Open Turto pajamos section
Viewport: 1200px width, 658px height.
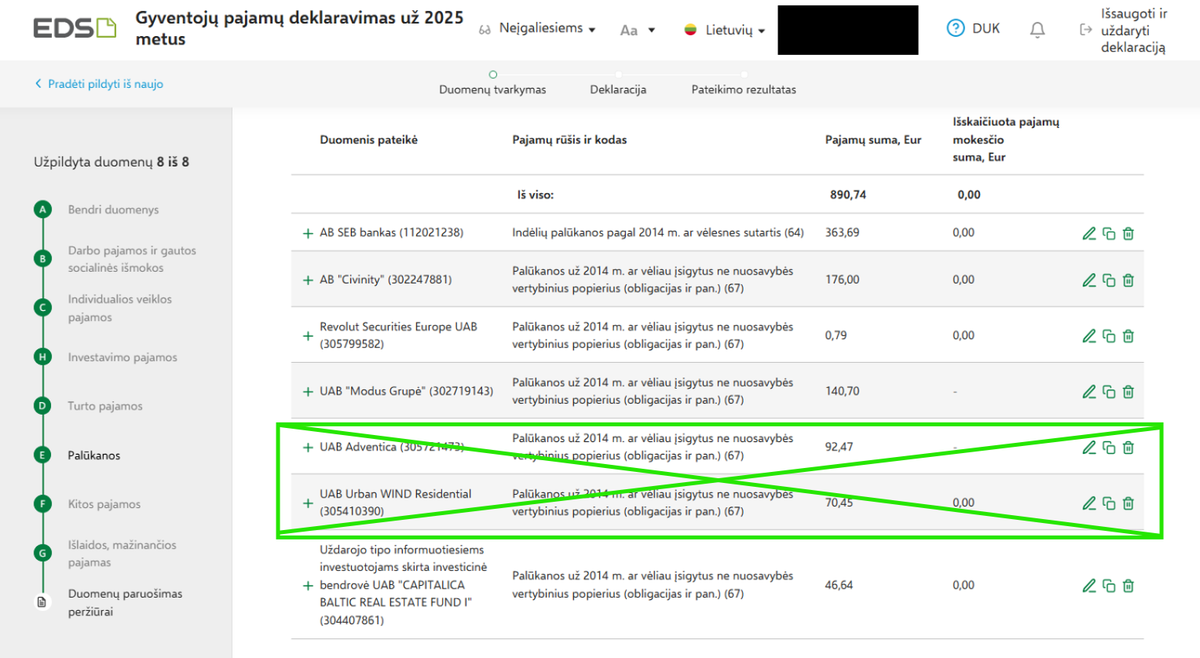(105, 406)
